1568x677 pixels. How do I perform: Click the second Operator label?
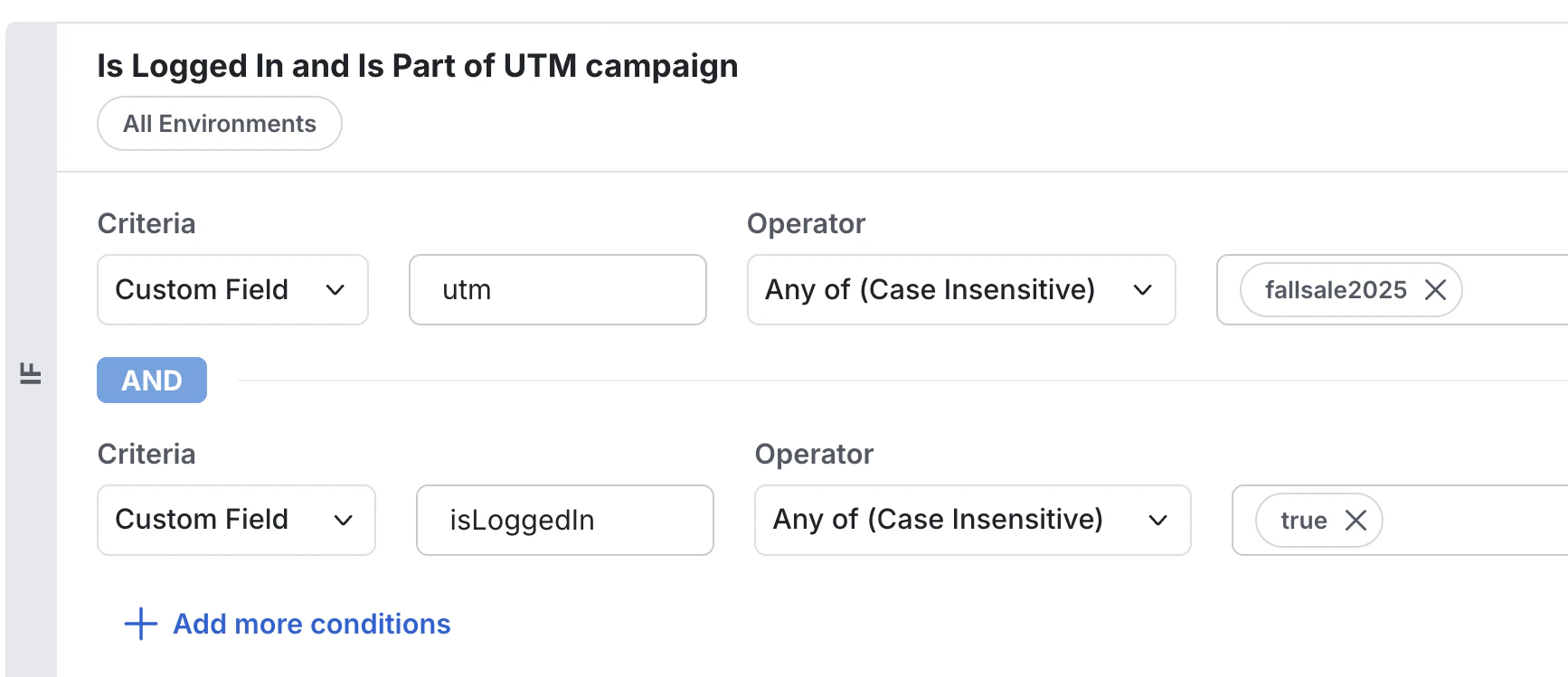(x=814, y=454)
